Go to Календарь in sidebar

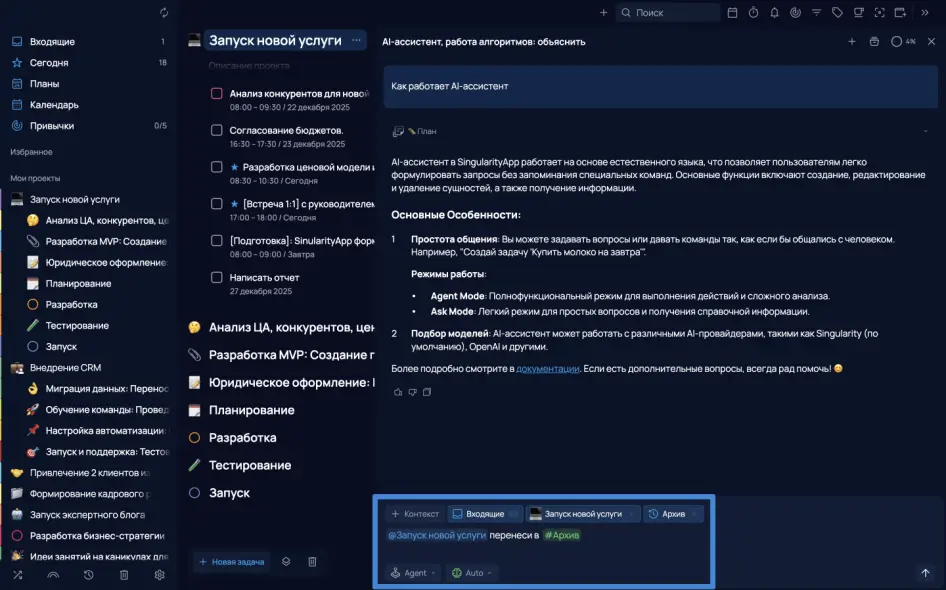(x=54, y=105)
